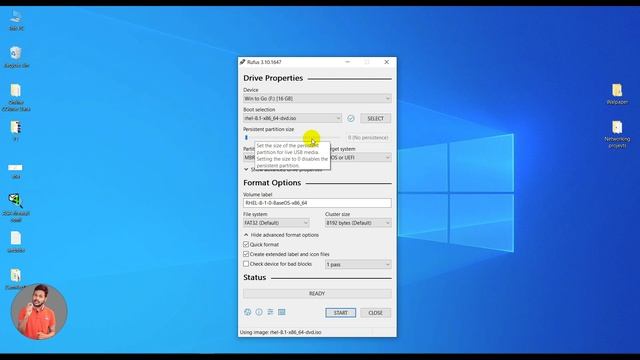
Task: Enable Check device for bad blocks
Action: 246,264
